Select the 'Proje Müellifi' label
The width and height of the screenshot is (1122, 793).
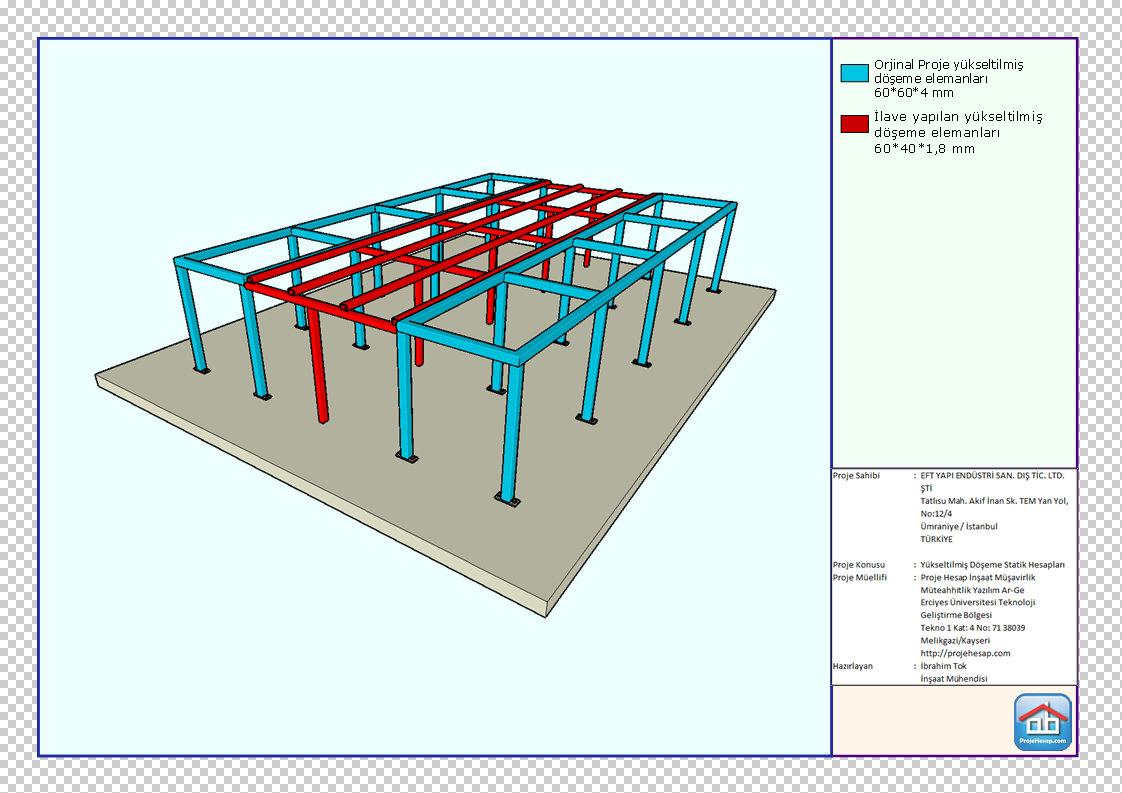coord(860,577)
